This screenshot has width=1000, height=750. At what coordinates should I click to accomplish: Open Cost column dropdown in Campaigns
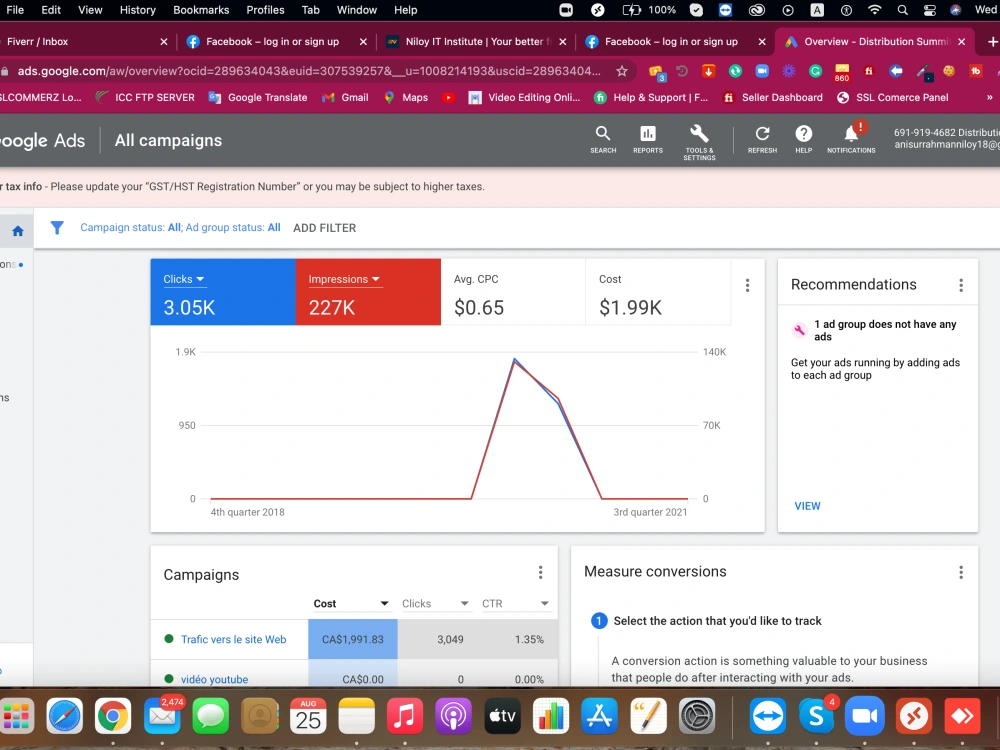[351, 603]
